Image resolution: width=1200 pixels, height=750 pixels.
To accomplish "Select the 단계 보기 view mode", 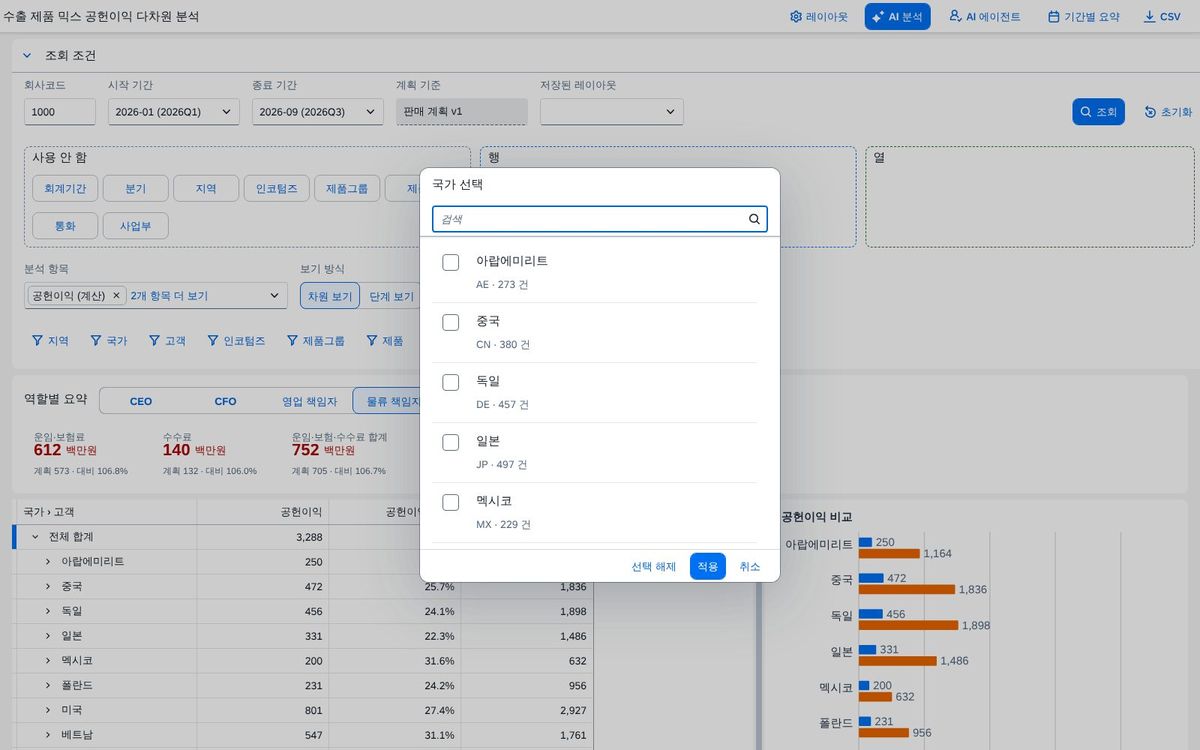I will (x=391, y=296).
